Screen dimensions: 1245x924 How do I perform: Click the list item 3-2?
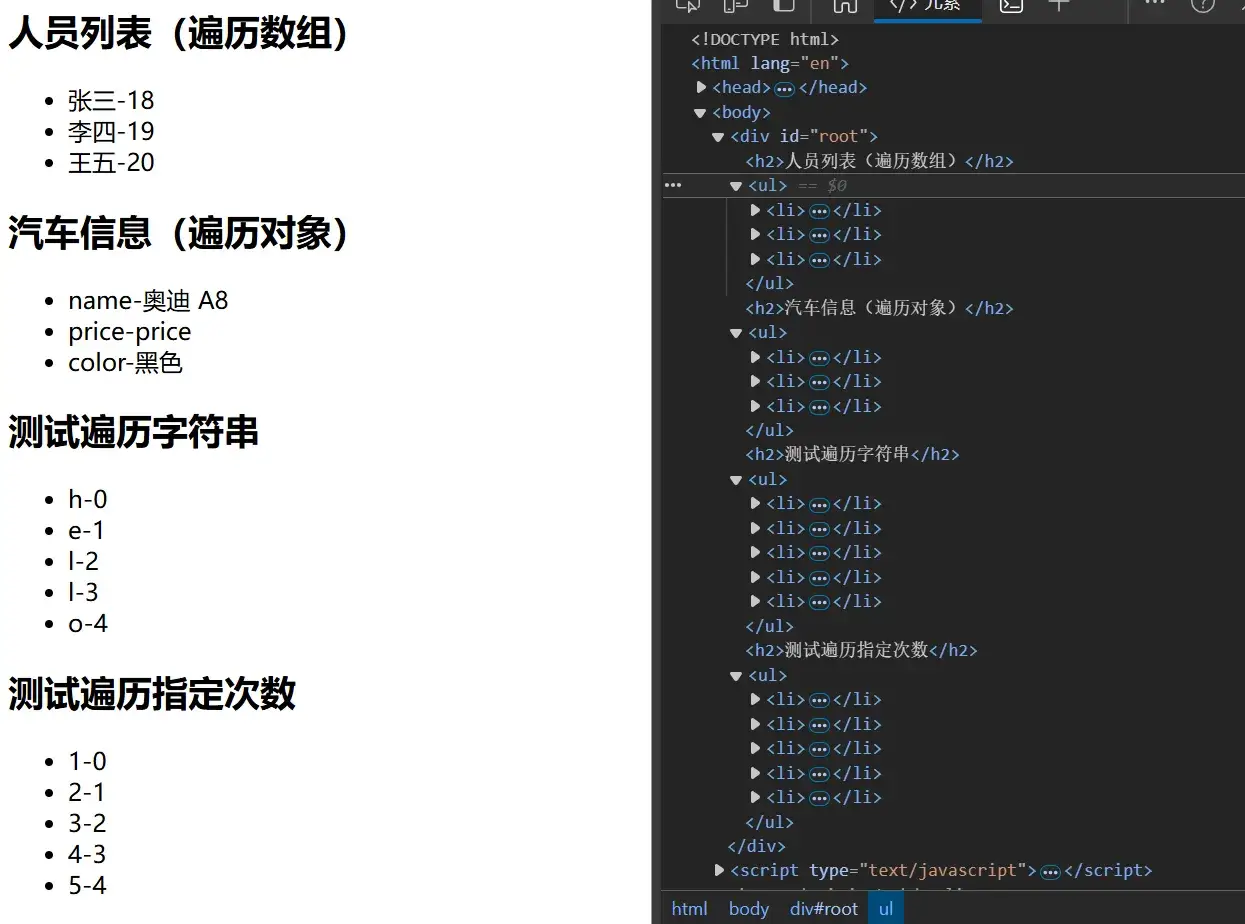87,824
